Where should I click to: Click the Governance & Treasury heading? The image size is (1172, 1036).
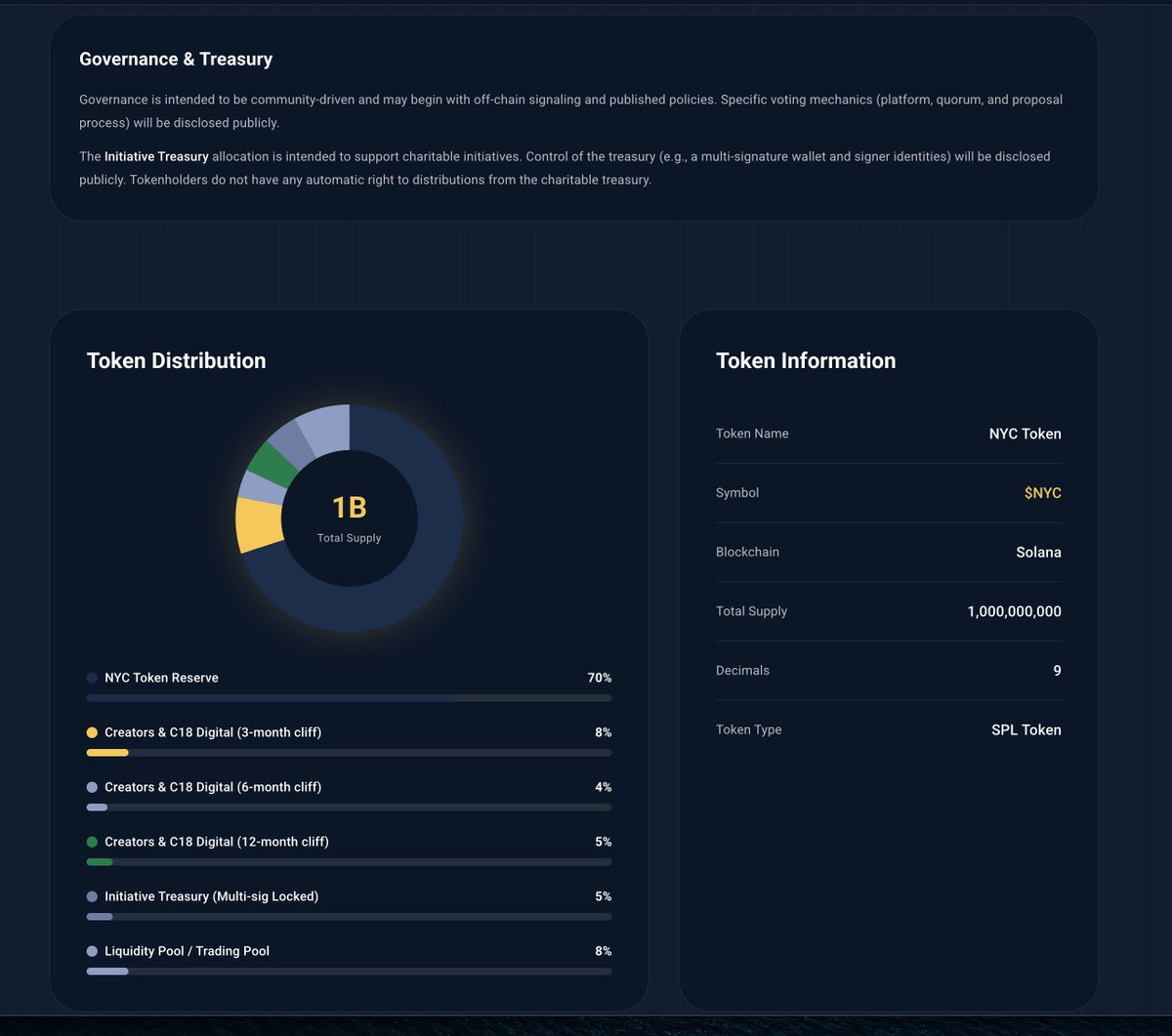176,59
